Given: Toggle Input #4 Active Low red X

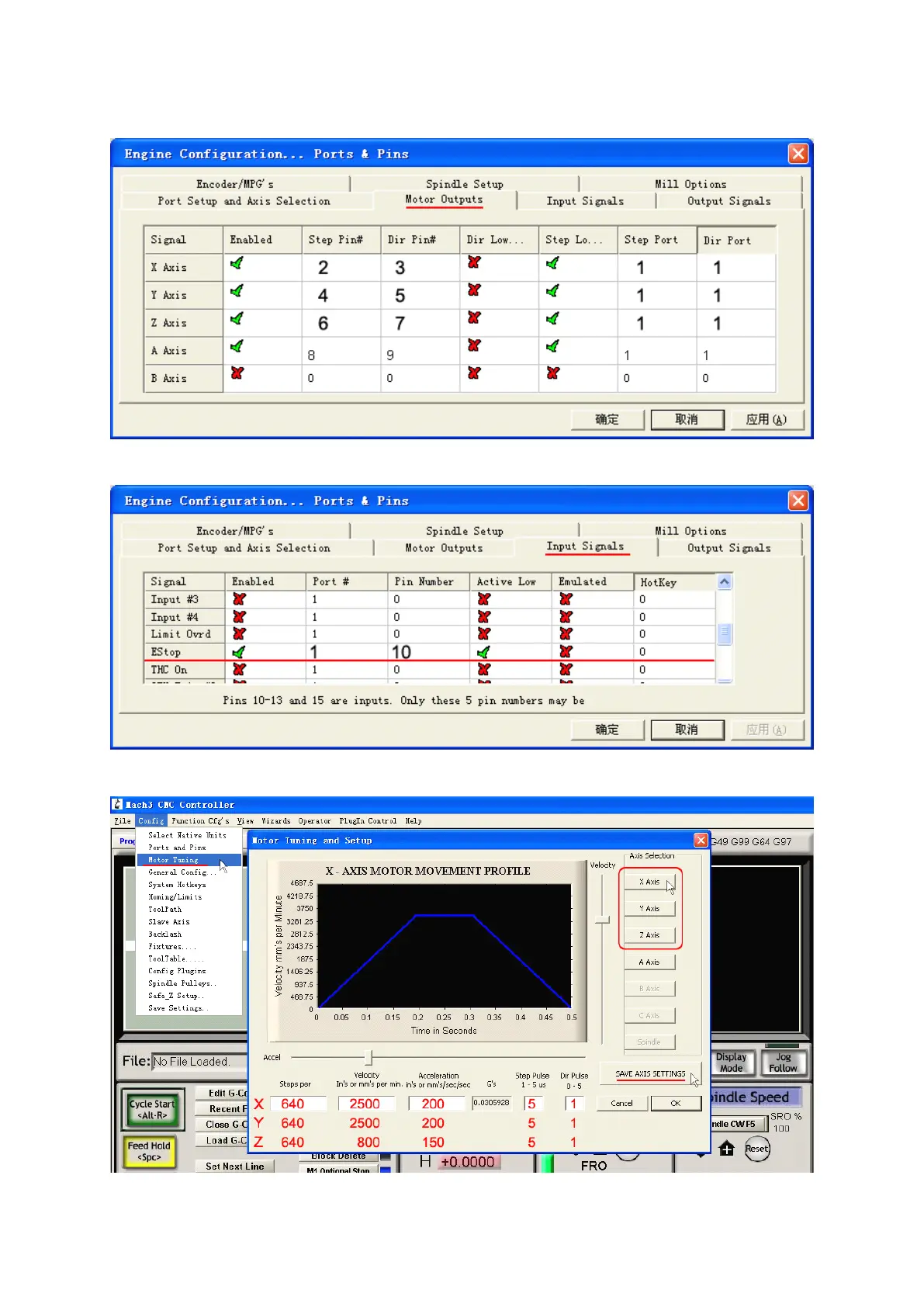Looking at the screenshot, I should [484, 617].
